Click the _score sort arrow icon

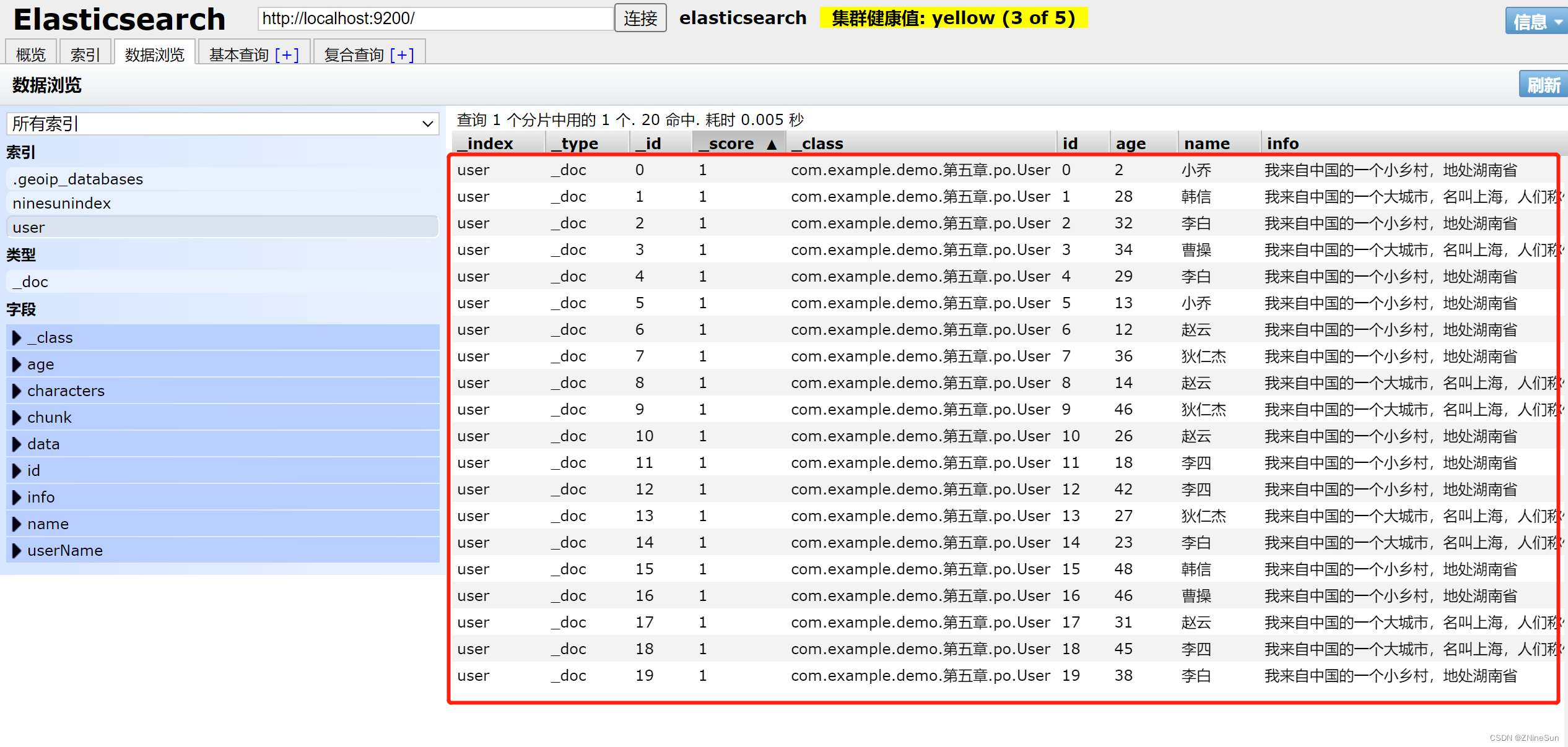click(x=771, y=144)
